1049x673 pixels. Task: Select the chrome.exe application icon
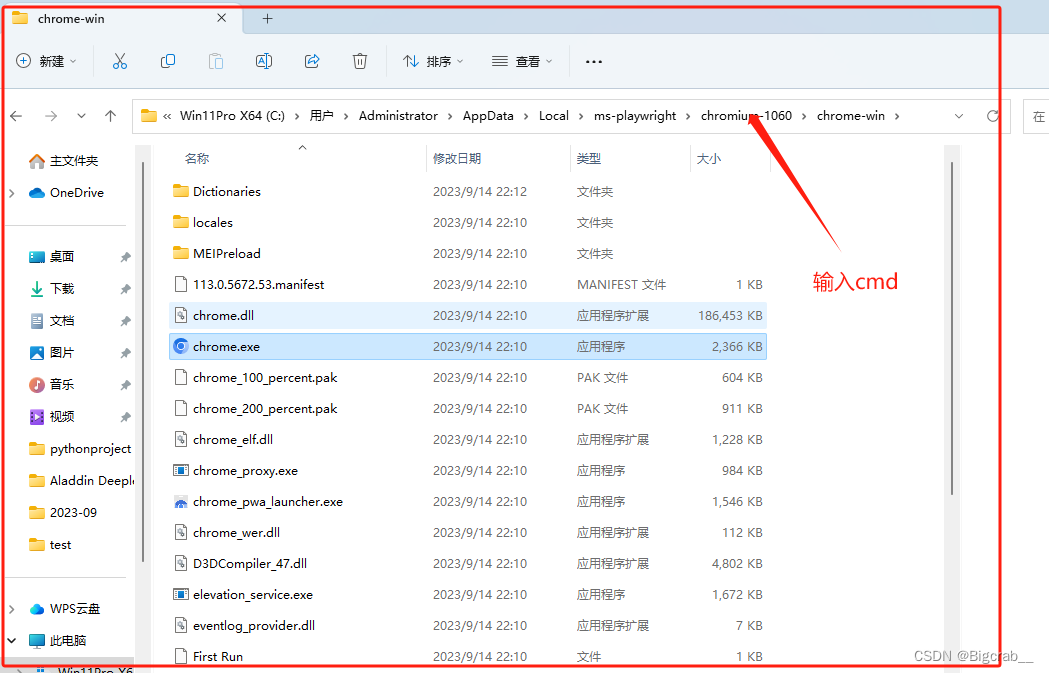click(181, 347)
